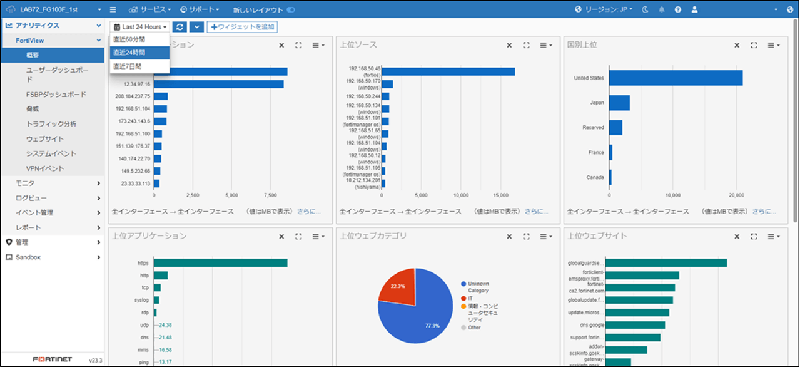Click さらに link in 国別上位 widget
The height and width of the screenshot is (367, 800).
coord(765,211)
